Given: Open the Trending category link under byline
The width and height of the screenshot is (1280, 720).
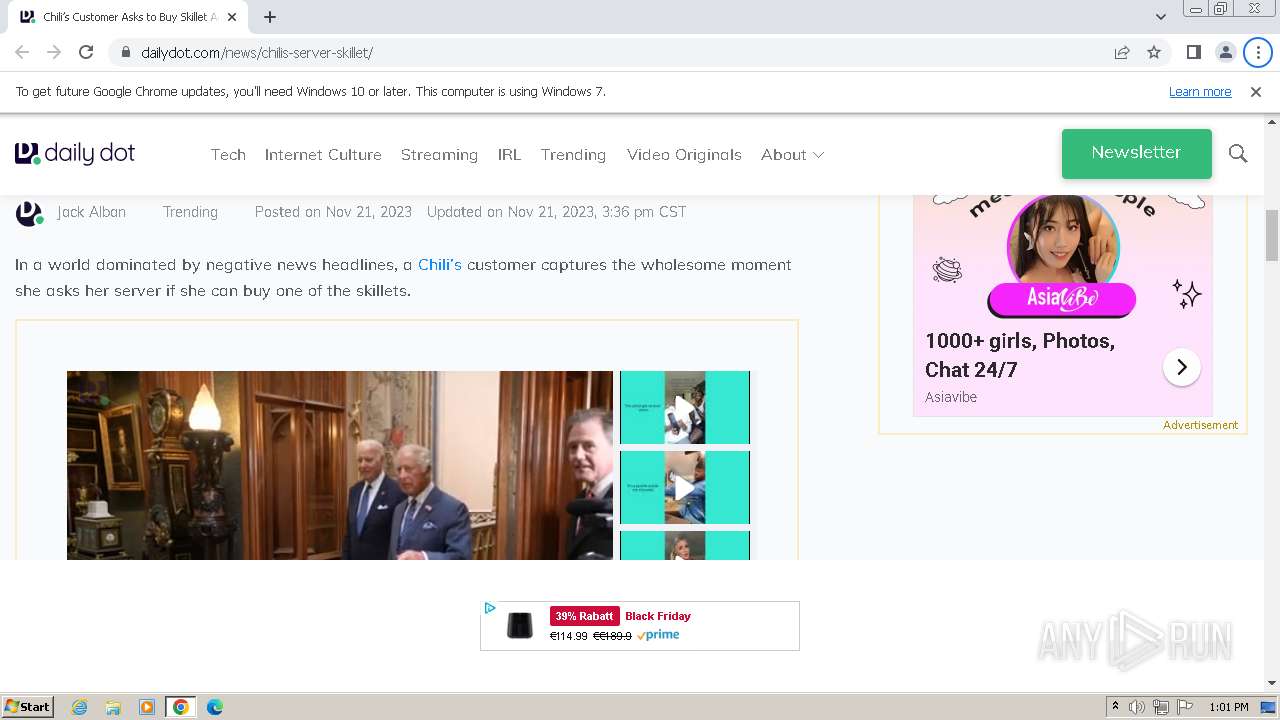Looking at the screenshot, I should click(x=190, y=212).
